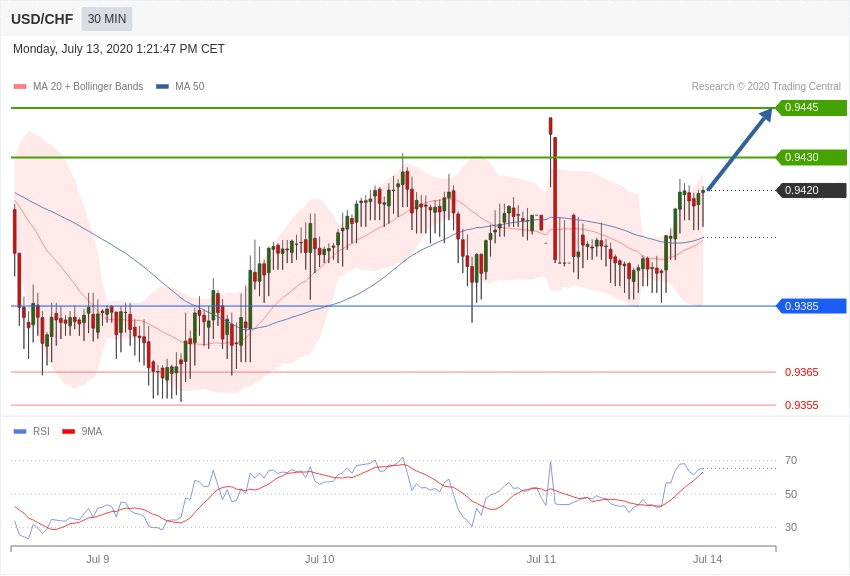
Task: Select the USD/CHF symbol title
Action: pyautogui.click(x=42, y=19)
